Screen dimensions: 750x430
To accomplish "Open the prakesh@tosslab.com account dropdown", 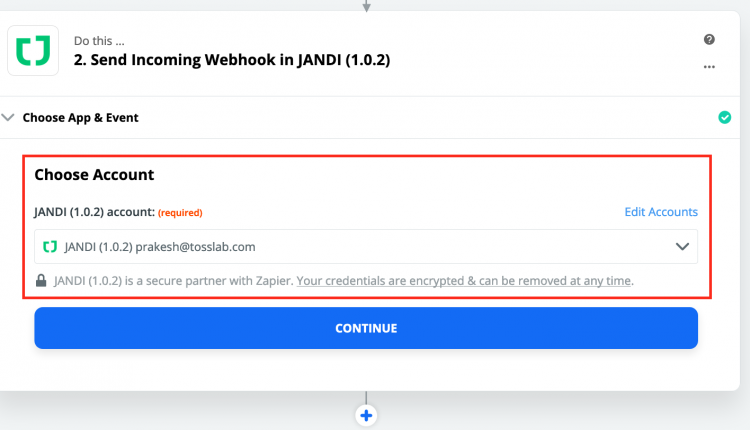I will pyautogui.click(x=366, y=247).
